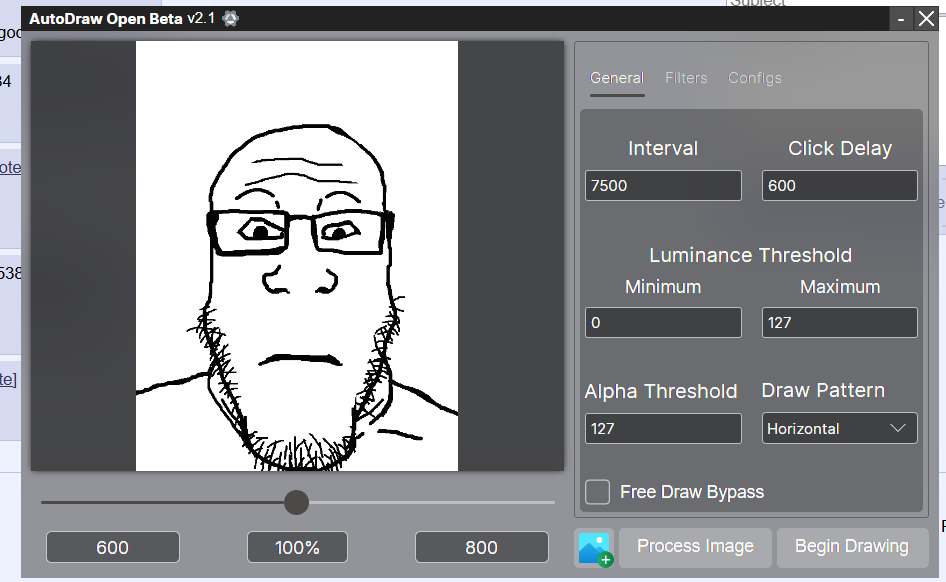946x582 pixels.
Task: Close the AutoDraw window
Action: 924,19
